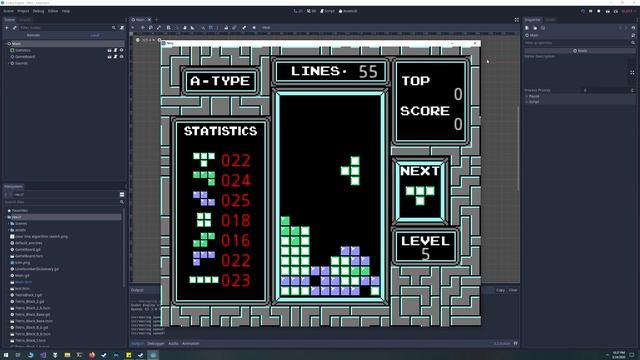Focus the Filter nodes search field
Screen dimensions: 640x360
tap(68, 28)
